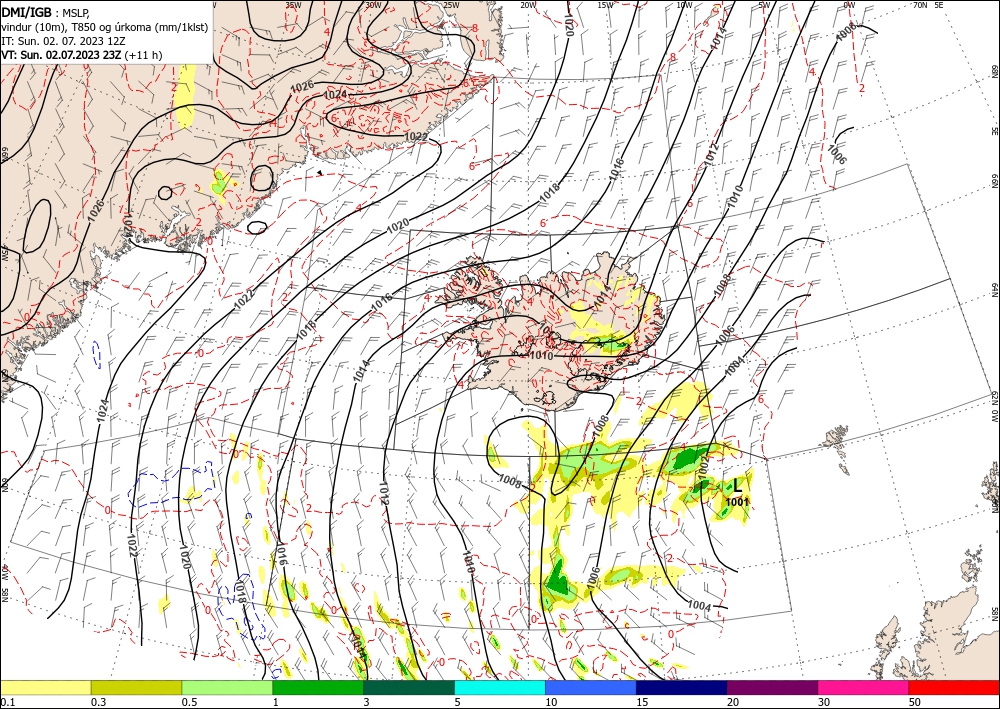Click the '15' legend scale label
The height and width of the screenshot is (709, 1000).
(642, 702)
